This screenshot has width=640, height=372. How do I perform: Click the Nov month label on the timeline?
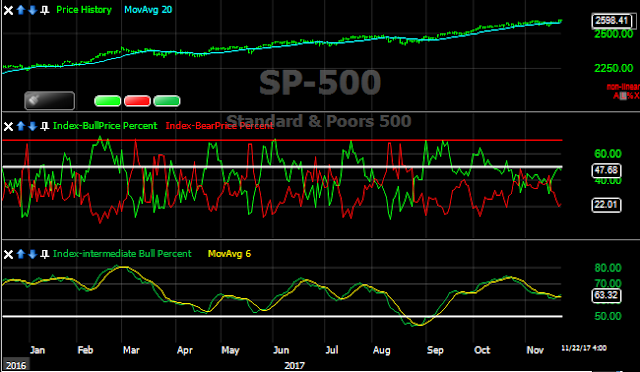(535, 350)
